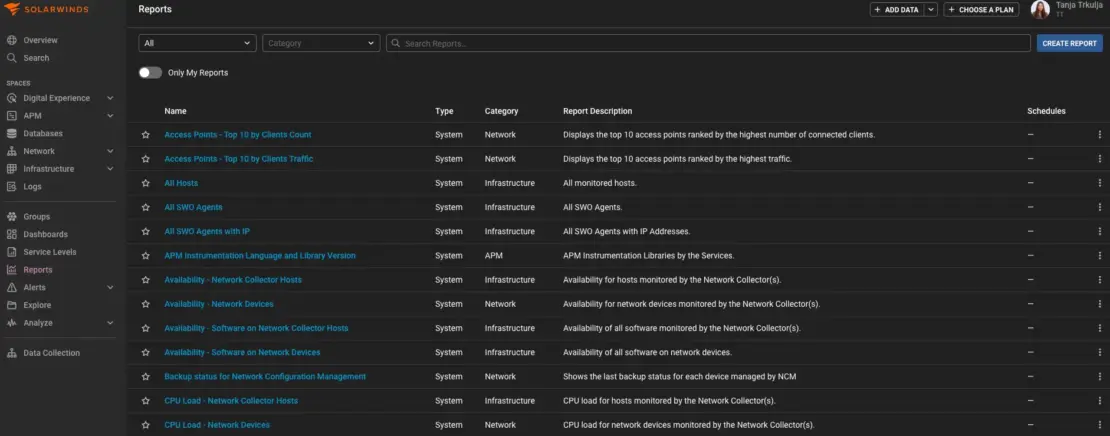
Task: Click the SolarWinds logo
Action: pyautogui.click(x=48, y=9)
